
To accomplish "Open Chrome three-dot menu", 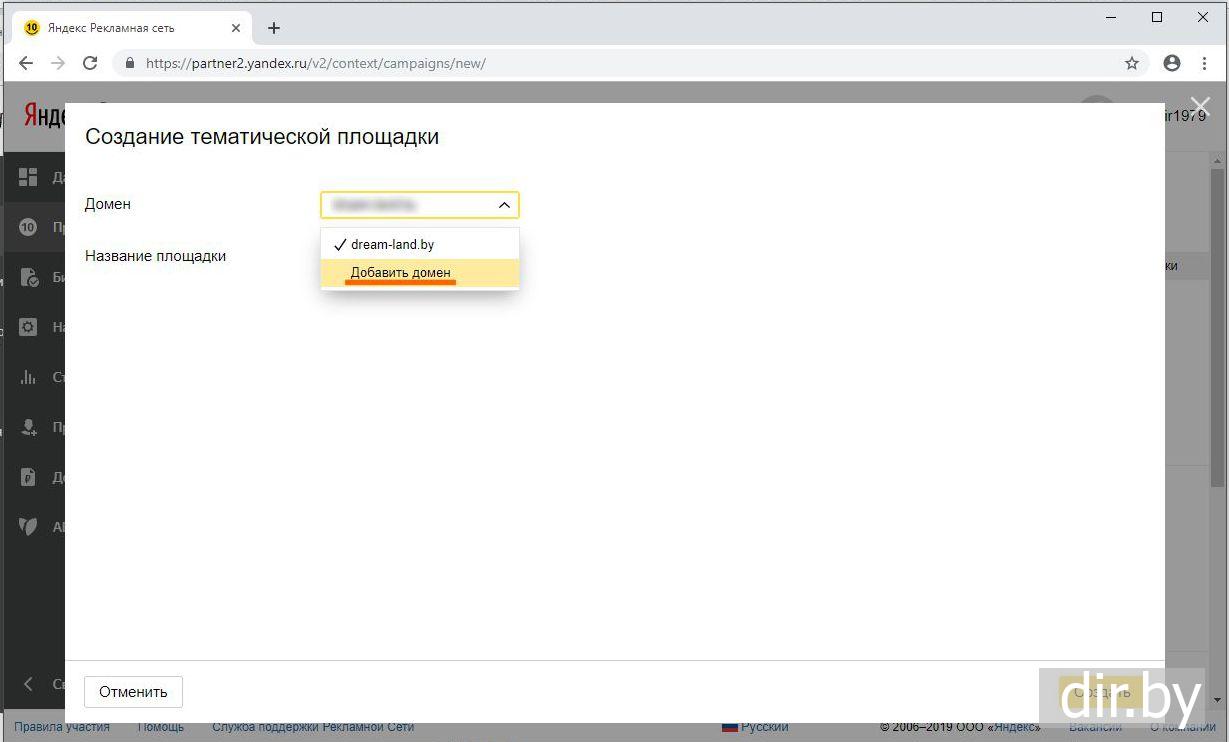I will click(x=1206, y=63).
